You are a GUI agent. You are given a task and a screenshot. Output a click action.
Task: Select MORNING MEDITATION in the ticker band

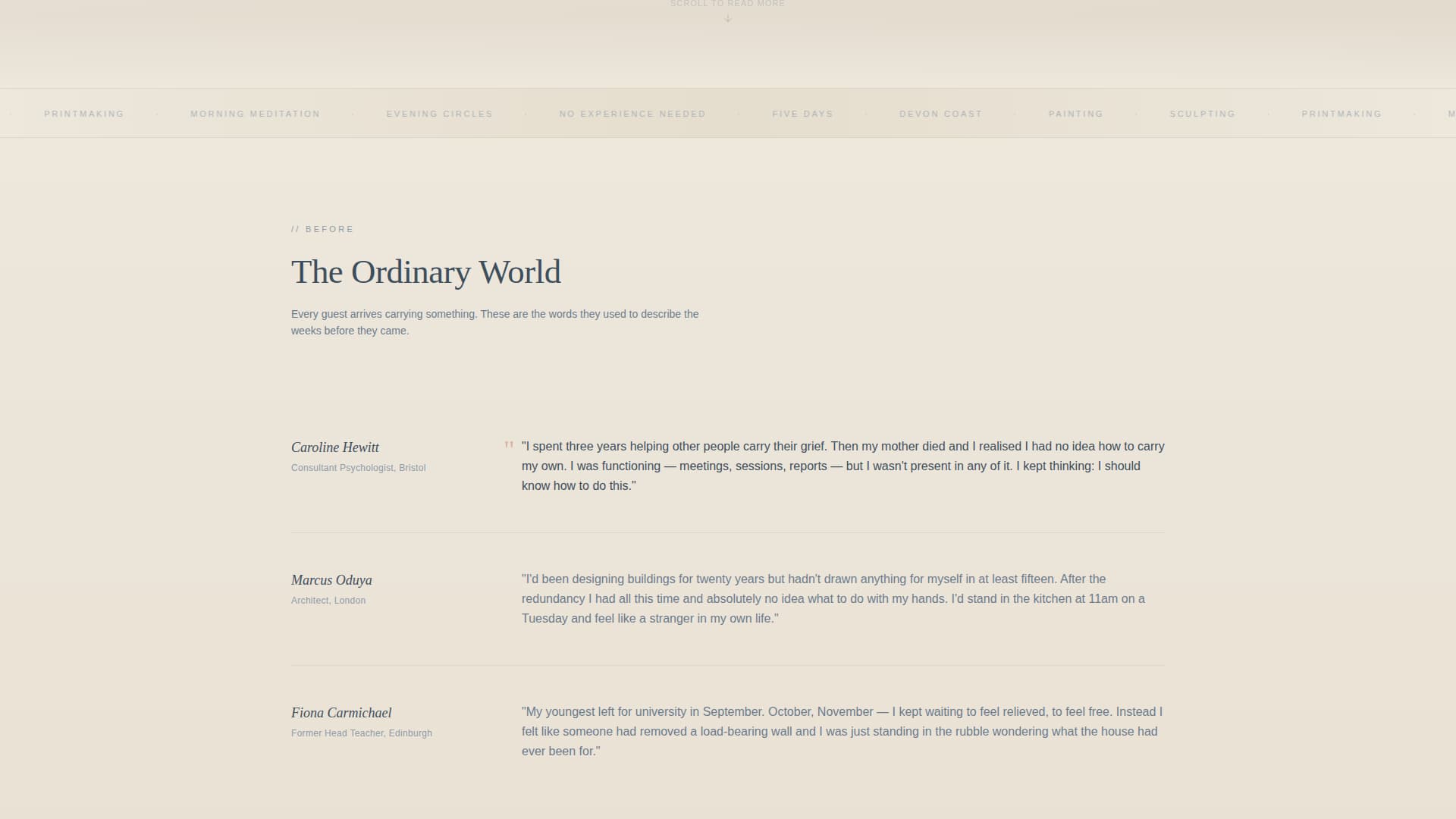[x=255, y=114]
